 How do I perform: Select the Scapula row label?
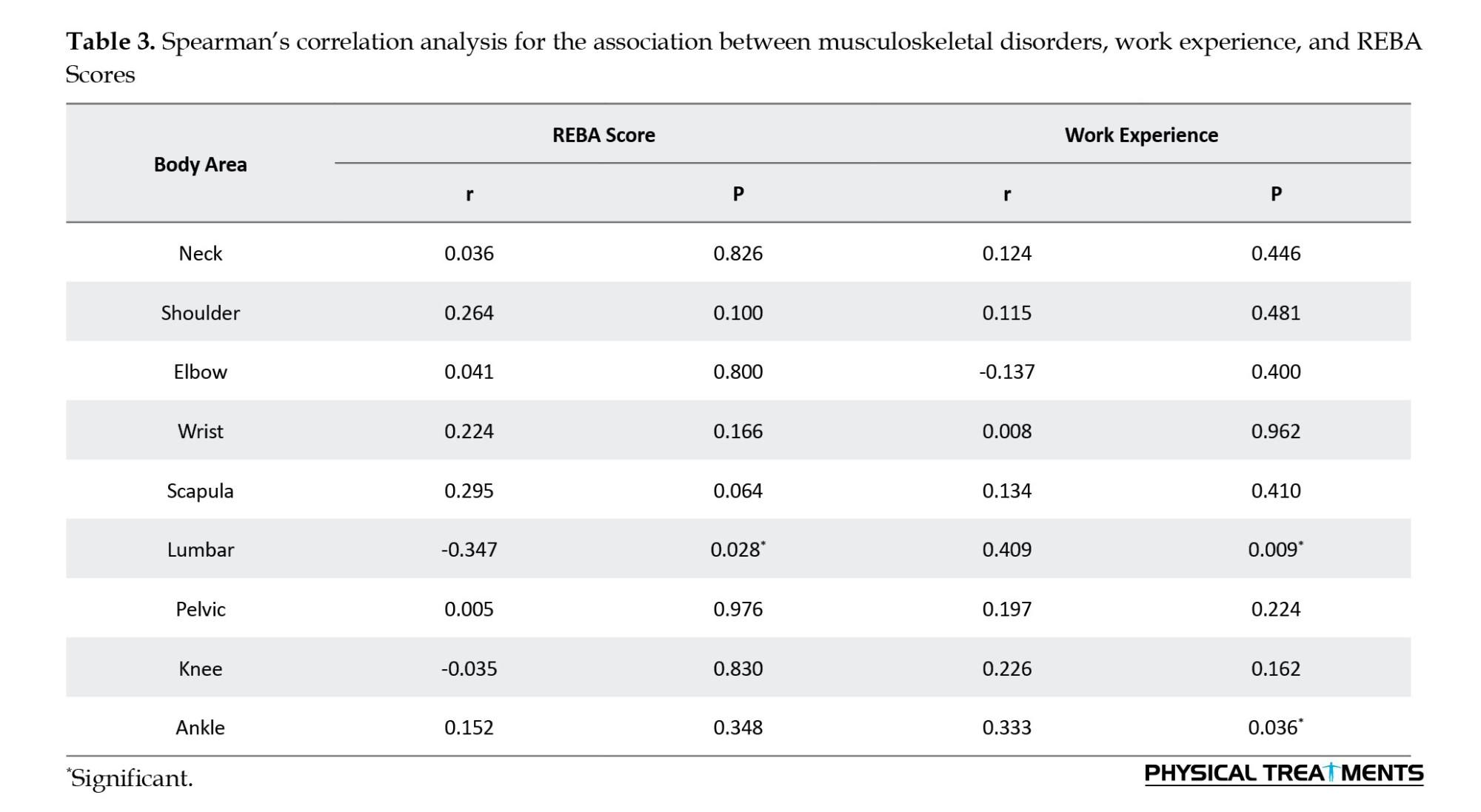[200, 491]
